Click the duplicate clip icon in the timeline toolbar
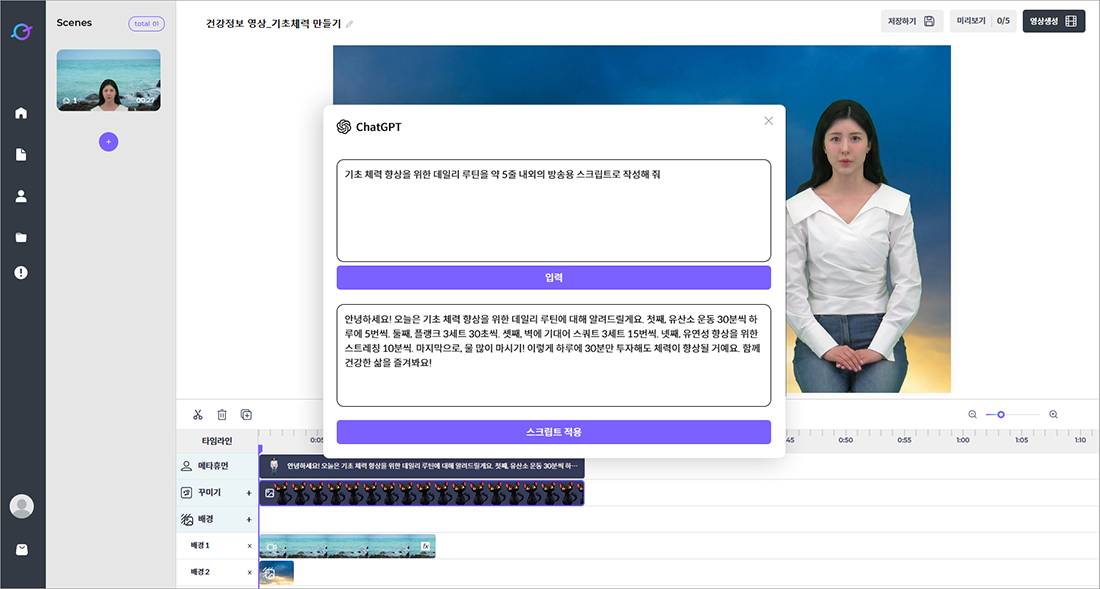This screenshot has width=1100, height=589. pos(246,414)
